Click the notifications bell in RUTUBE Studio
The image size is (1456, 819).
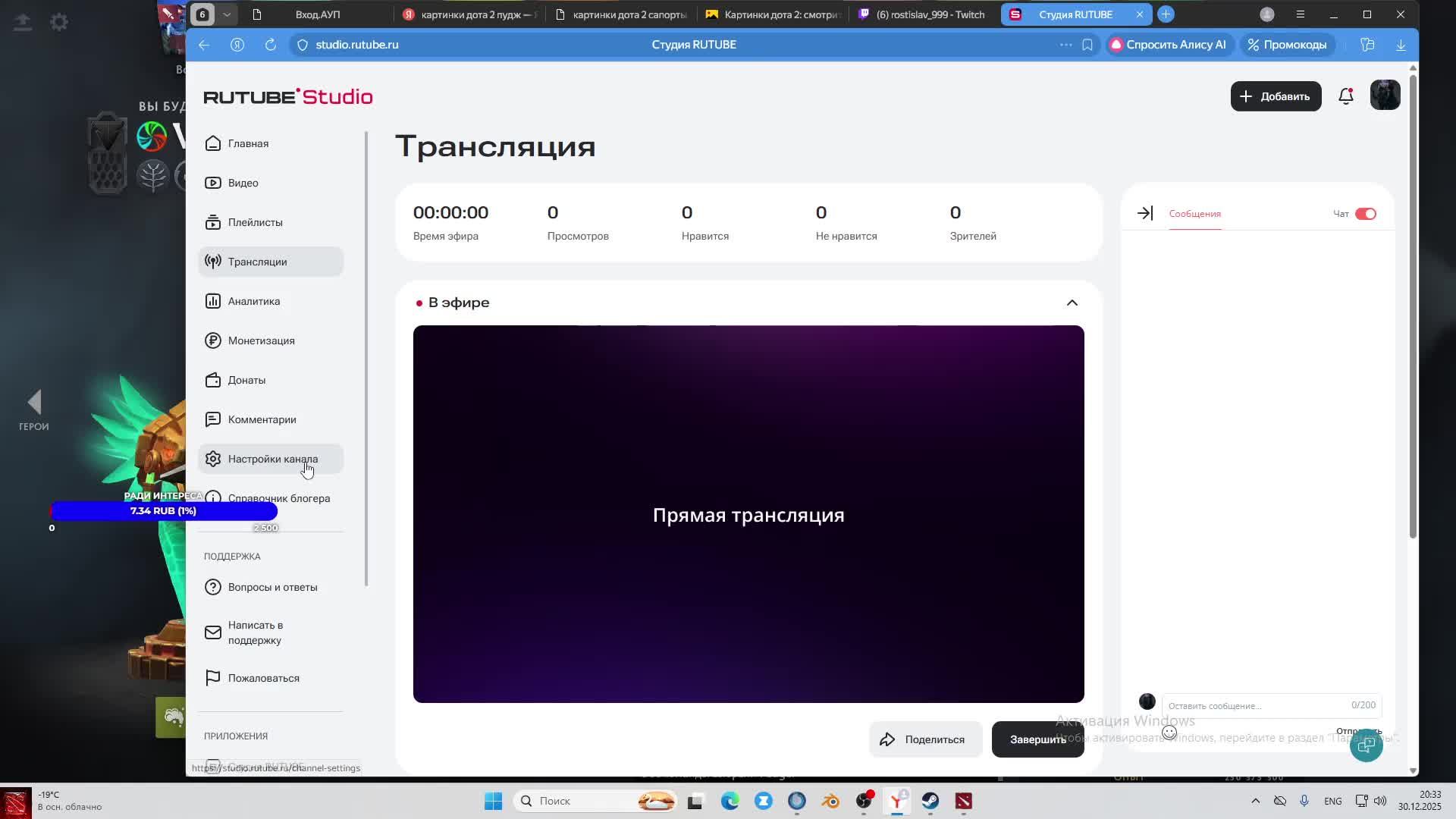(x=1346, y=96)
